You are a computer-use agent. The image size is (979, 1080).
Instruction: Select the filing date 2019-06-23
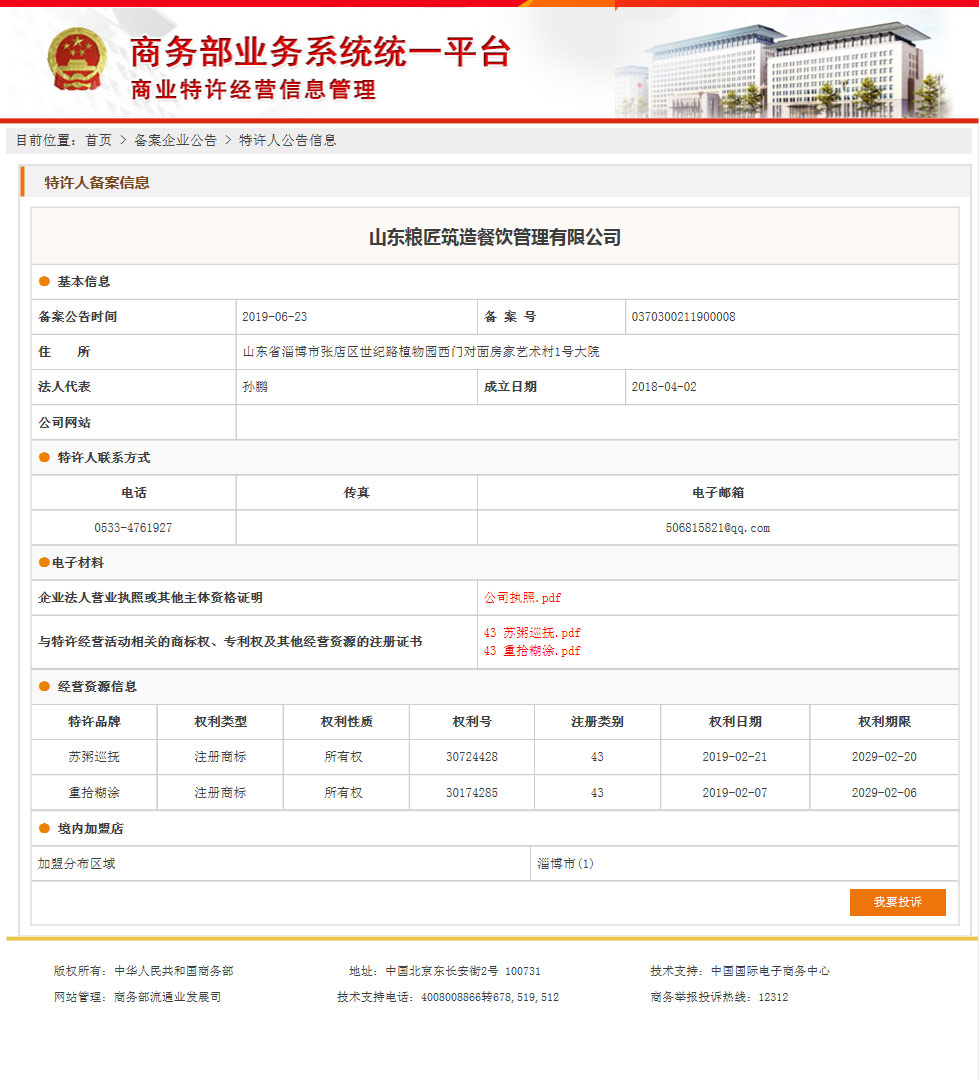point(274,317)
